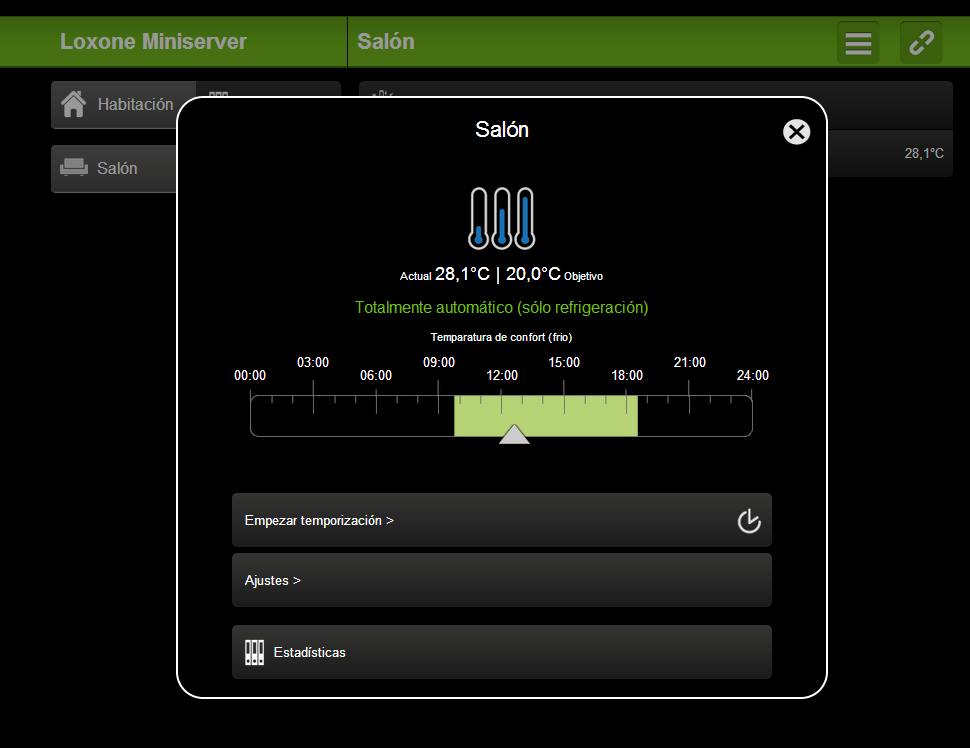Click the Loxone Miniserver title

pyautogui.click(x=153, y=42)
